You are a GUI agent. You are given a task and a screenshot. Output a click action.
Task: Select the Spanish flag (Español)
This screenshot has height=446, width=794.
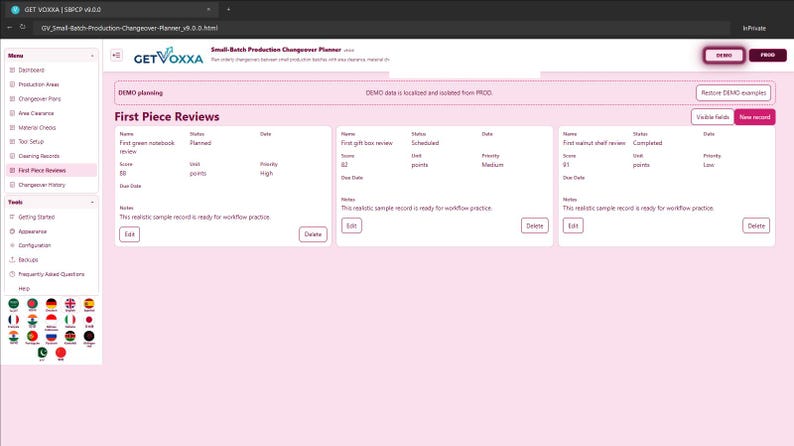click(x=89, y=304)
